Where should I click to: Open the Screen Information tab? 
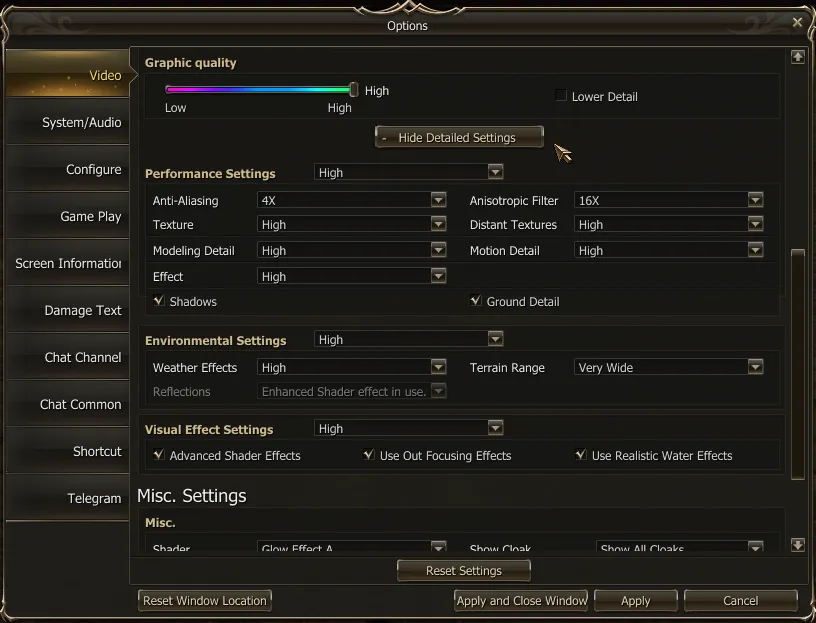[x=68, y=263]
